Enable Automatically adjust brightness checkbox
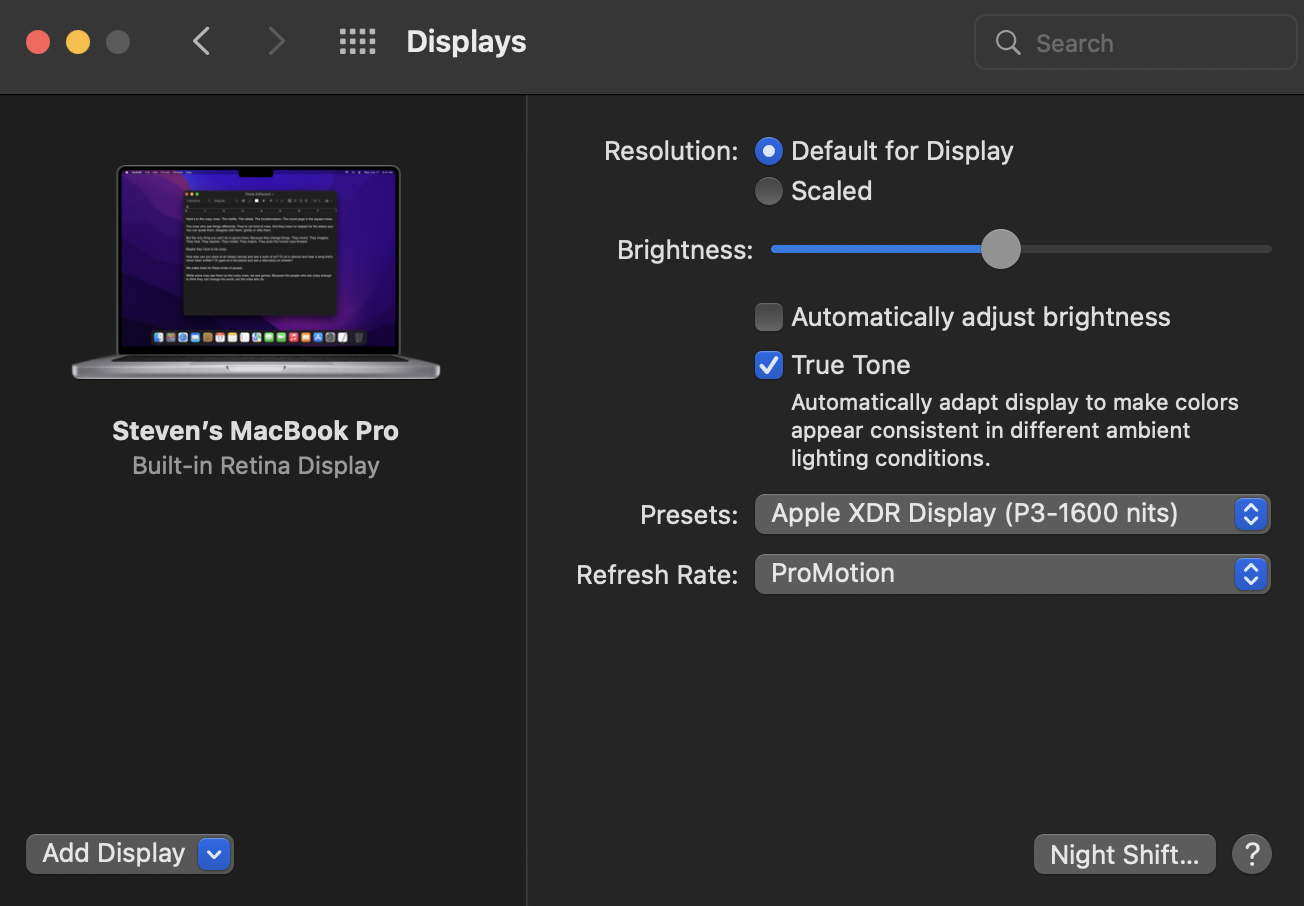 tap(768, 317)
